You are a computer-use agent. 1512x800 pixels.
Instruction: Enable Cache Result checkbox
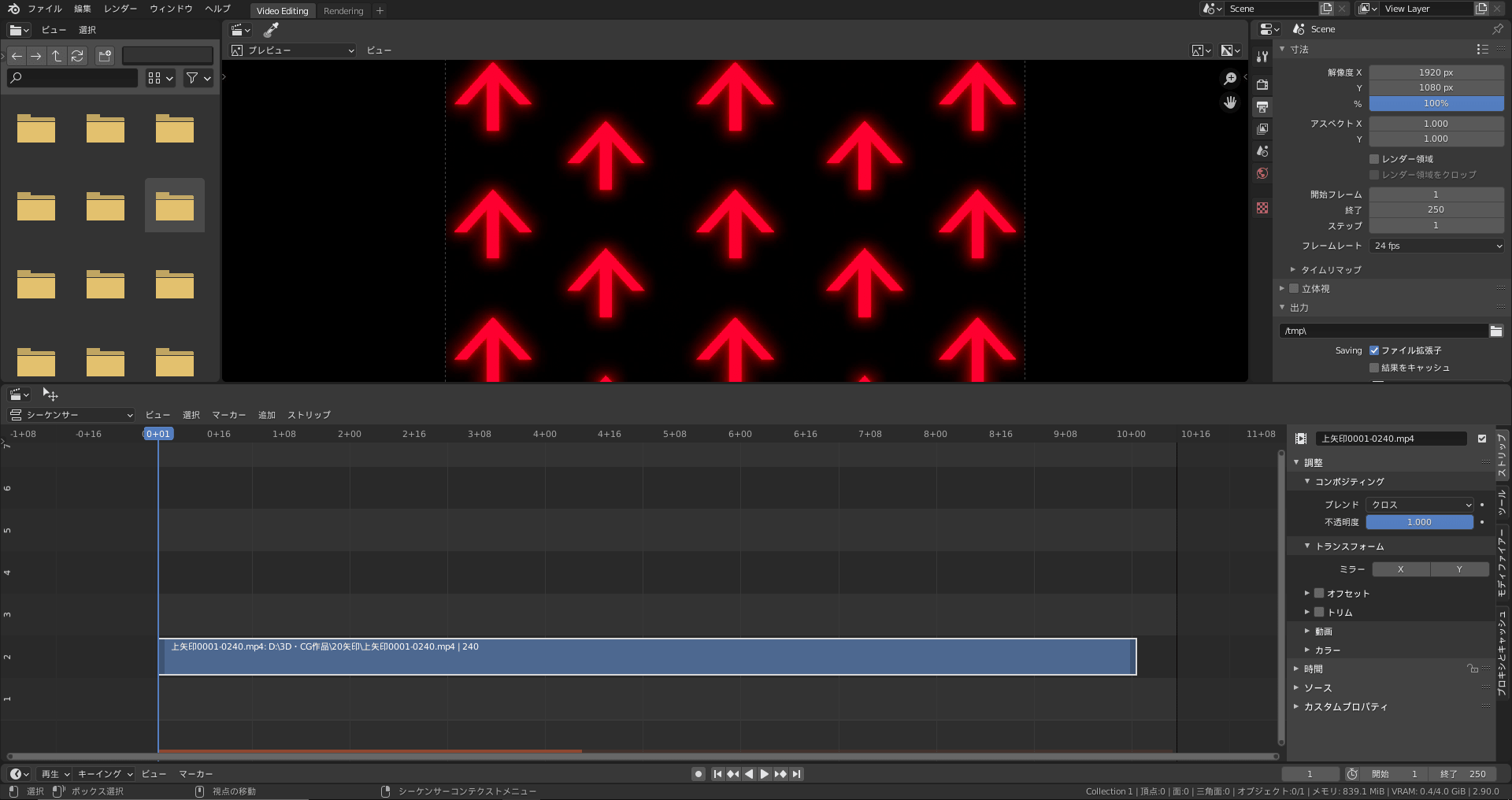(x=1374, y=368)
